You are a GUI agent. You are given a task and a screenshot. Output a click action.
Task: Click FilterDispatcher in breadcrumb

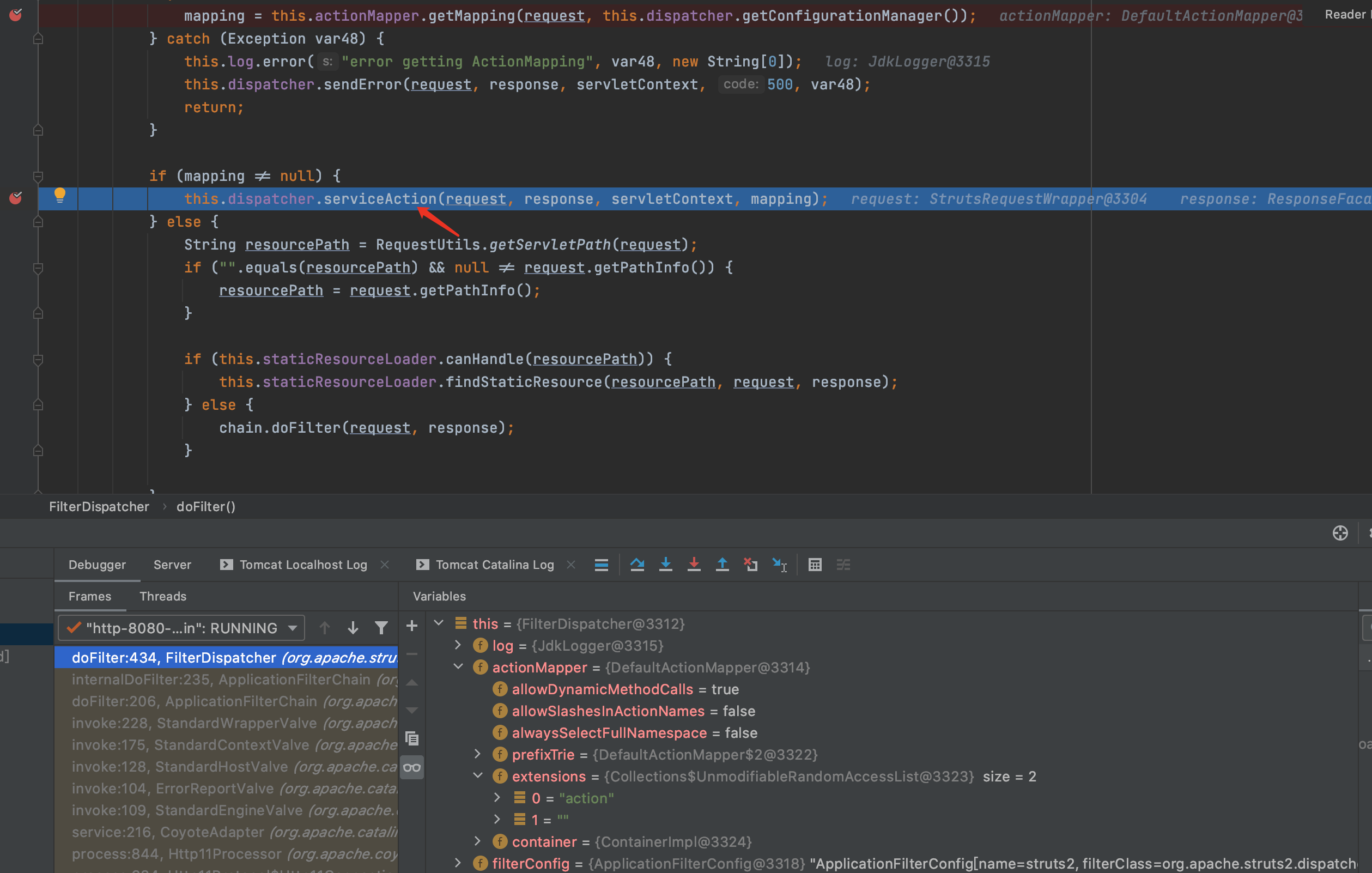coord(99,507)
